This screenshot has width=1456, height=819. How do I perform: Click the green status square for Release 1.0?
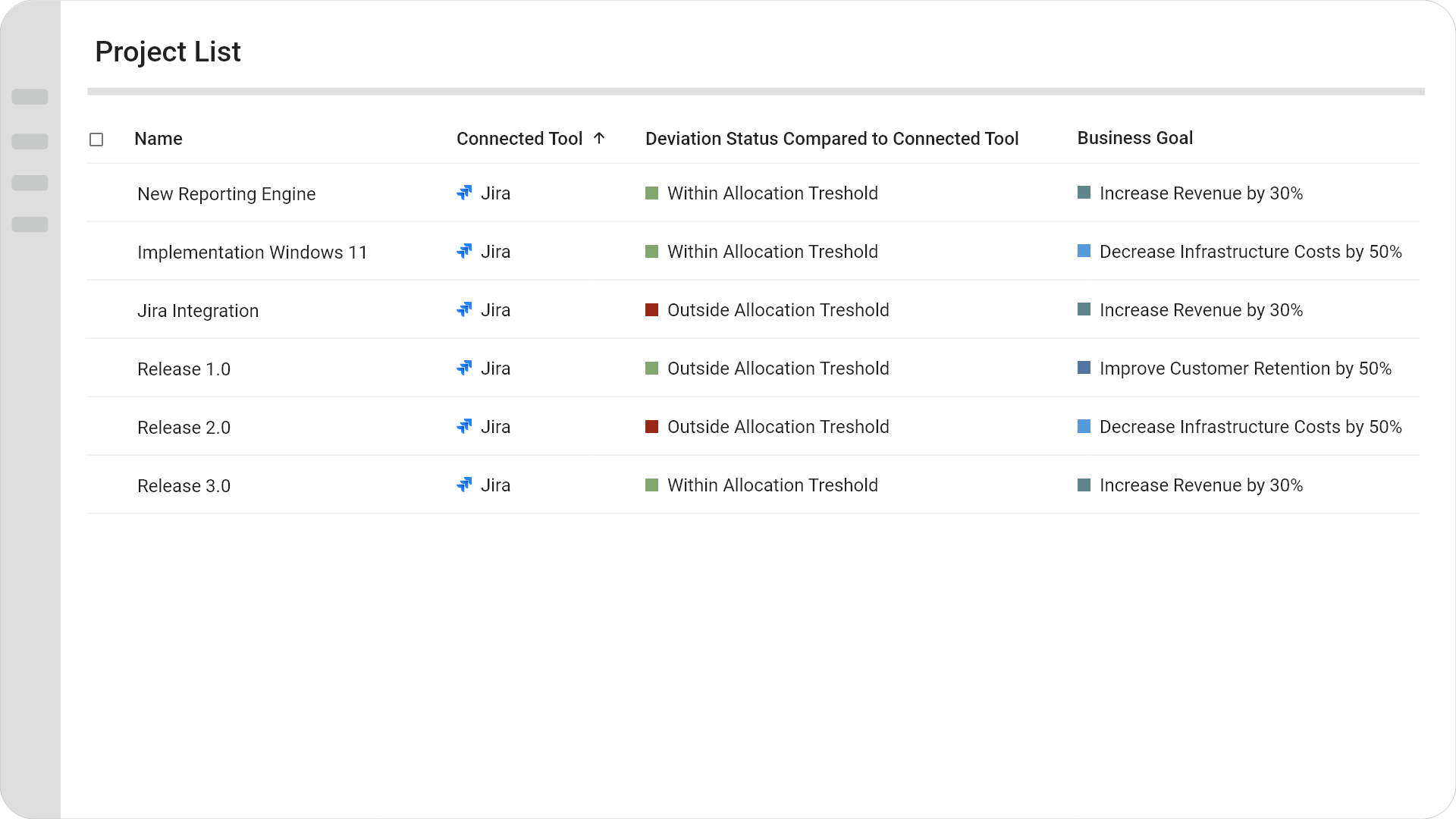click(x=651, y=369)
